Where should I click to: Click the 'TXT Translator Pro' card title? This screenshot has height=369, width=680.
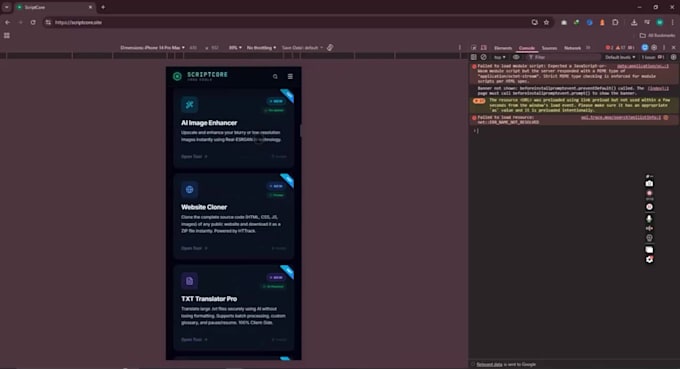coord(209,299)
